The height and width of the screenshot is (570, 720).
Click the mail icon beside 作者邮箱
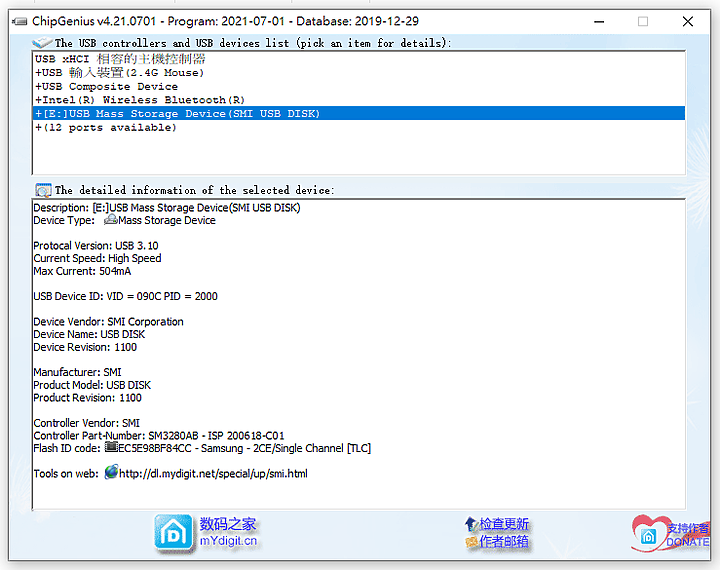coord(472,542)
